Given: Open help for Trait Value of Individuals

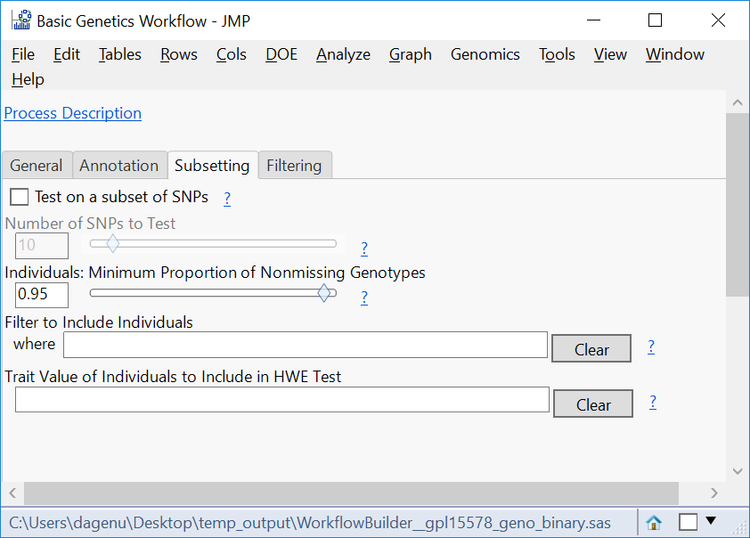Looking at the screenshot, I should 653,402.
